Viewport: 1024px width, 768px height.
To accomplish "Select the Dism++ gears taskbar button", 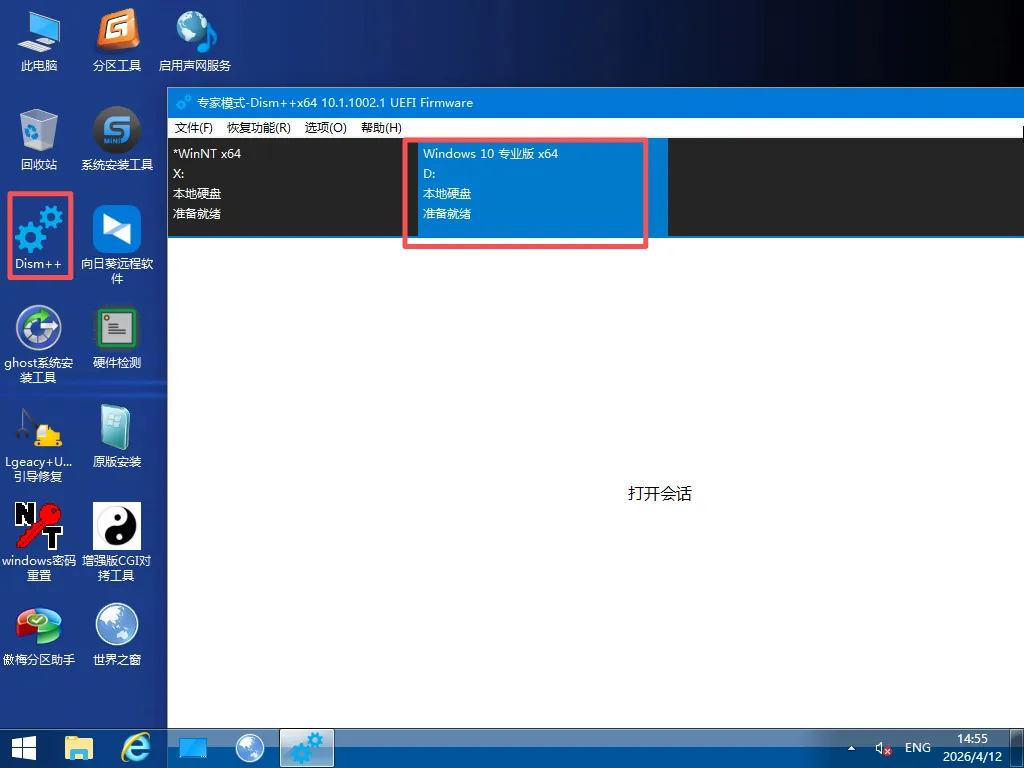I will pyautogui.click(x=307, y=748).
